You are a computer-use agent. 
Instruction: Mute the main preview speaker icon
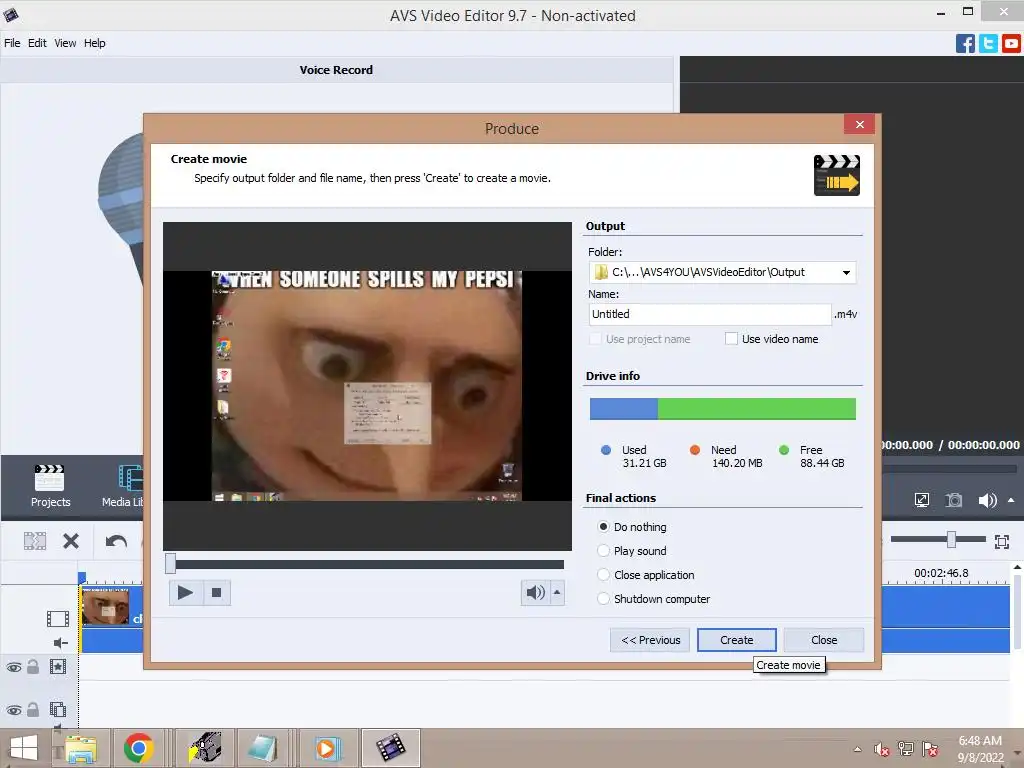987,500
